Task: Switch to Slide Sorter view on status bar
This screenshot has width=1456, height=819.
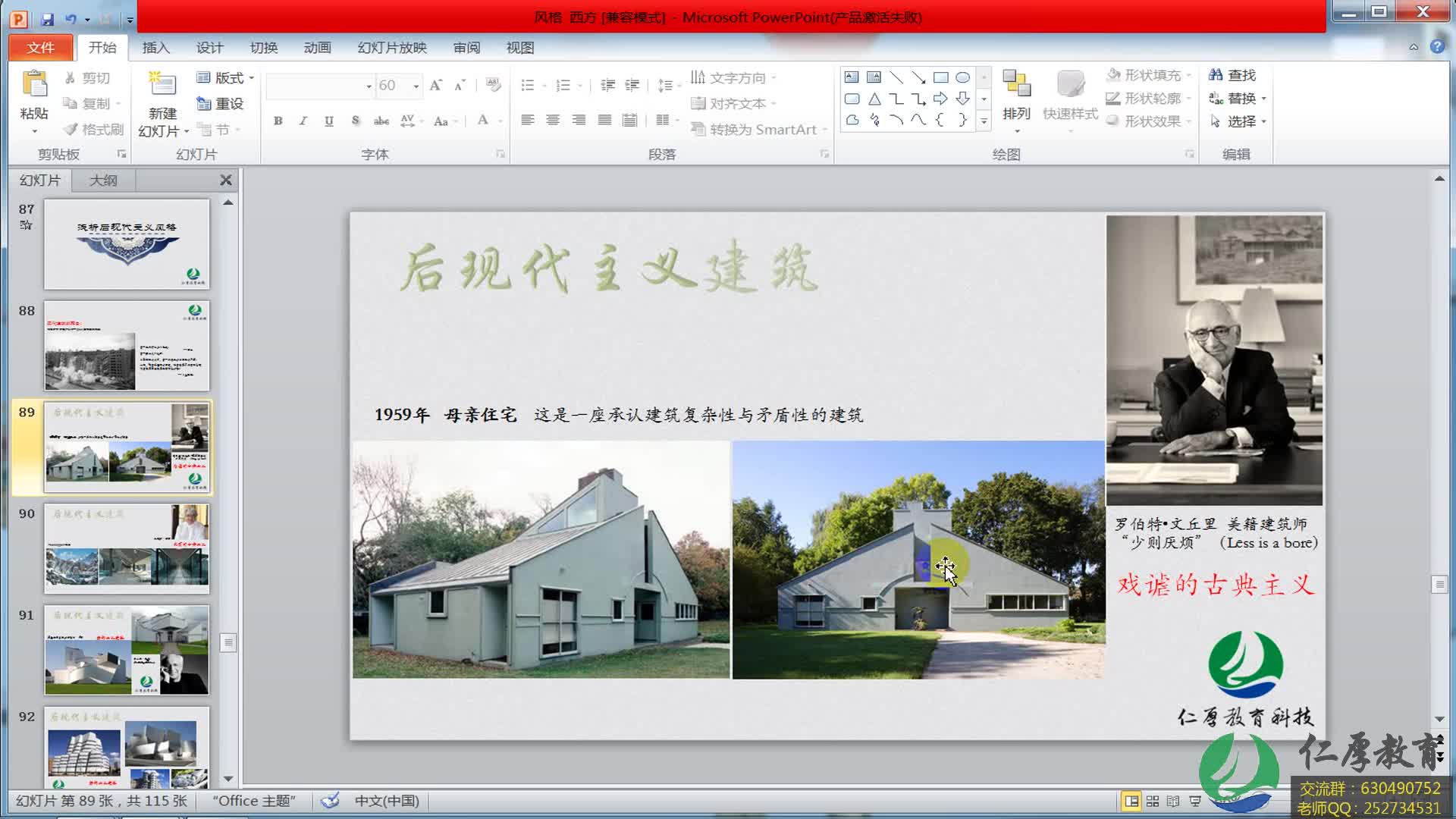Action: coord(1153,800)
